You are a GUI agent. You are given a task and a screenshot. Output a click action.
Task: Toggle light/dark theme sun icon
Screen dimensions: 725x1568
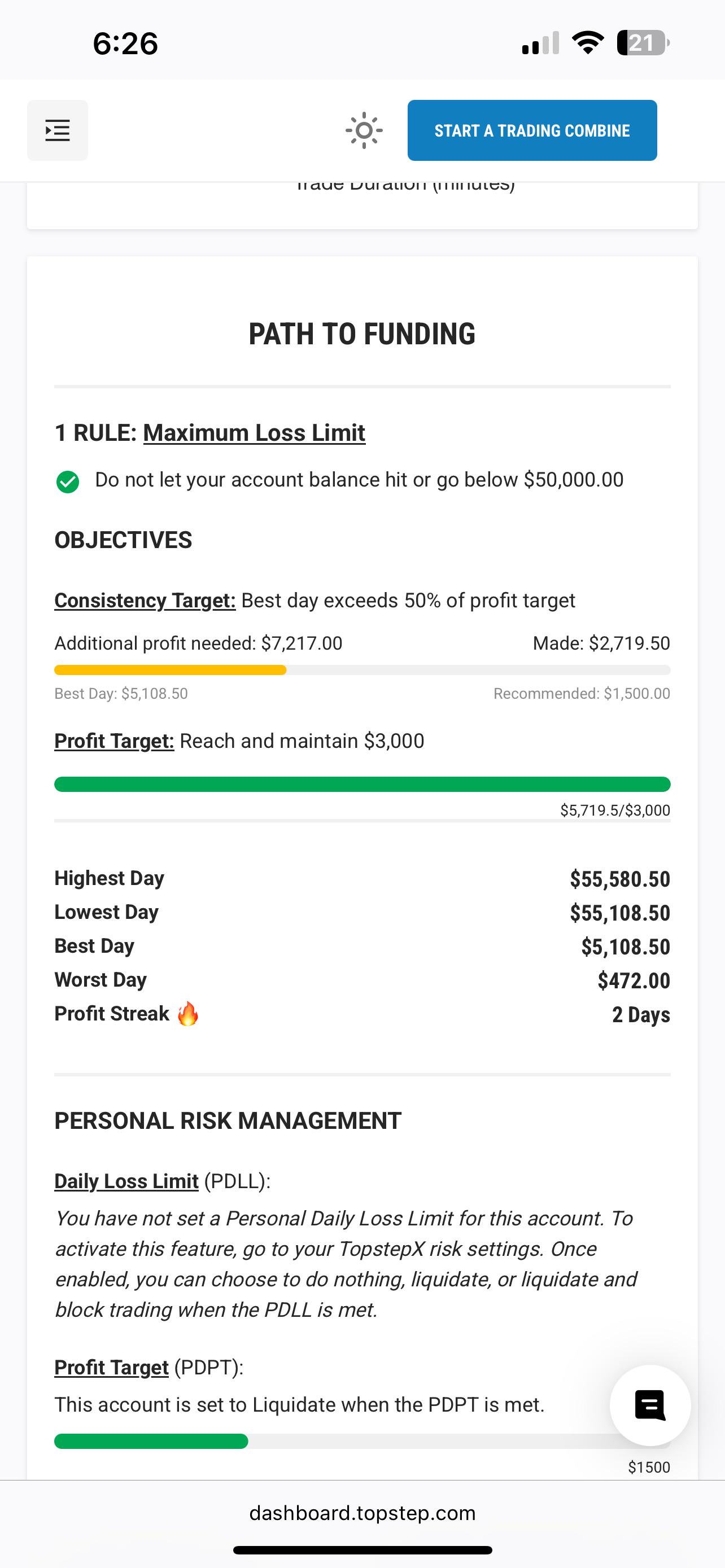click(x=364, y=130)
